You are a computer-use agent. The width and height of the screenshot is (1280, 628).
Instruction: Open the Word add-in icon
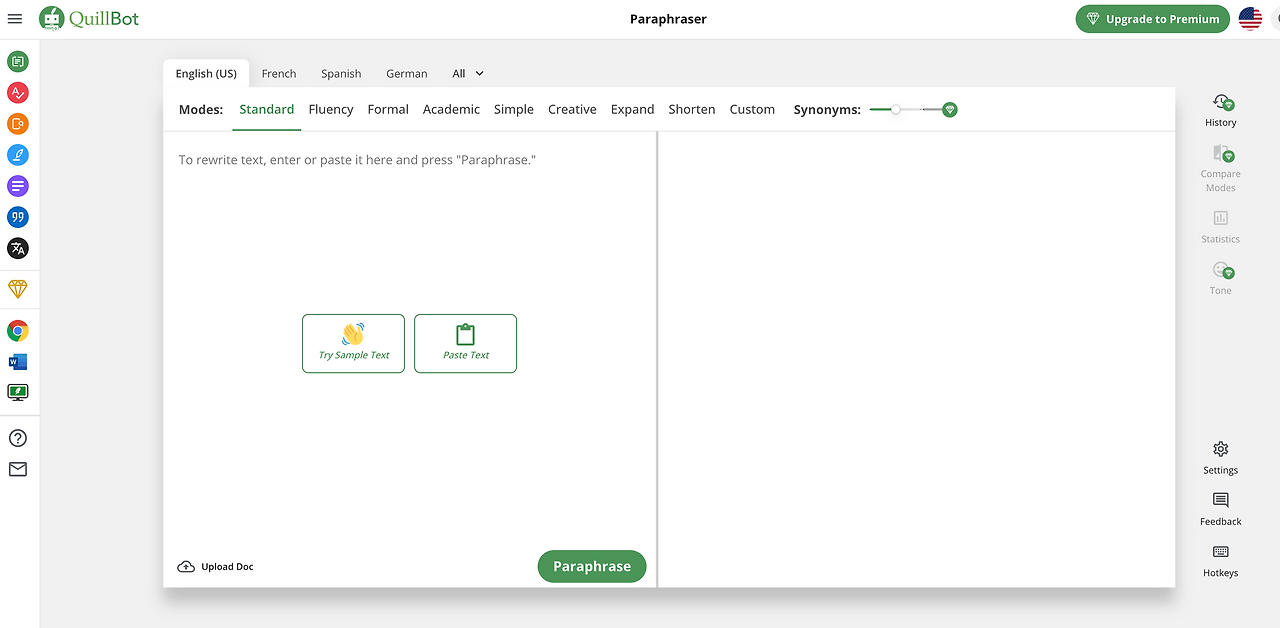[x=18, y=362]
